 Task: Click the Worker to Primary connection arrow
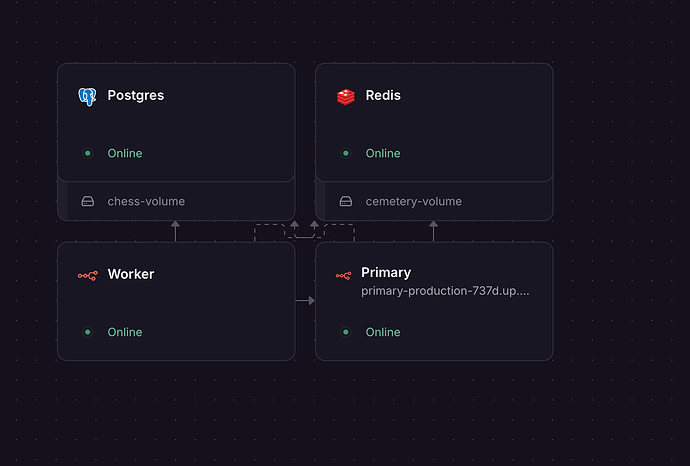pyautogui.click(x=305, y=300)
